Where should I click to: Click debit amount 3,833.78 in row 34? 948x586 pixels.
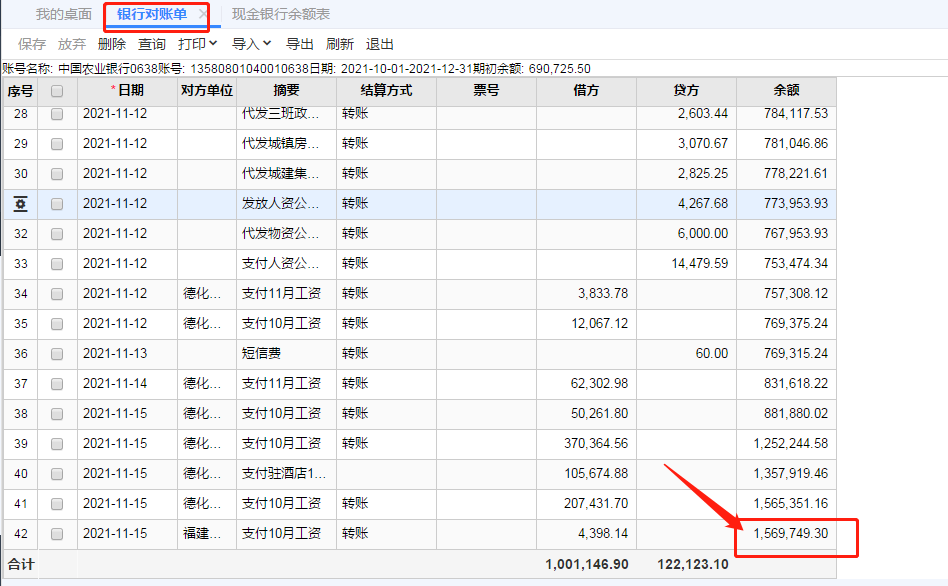click(603, 293)
